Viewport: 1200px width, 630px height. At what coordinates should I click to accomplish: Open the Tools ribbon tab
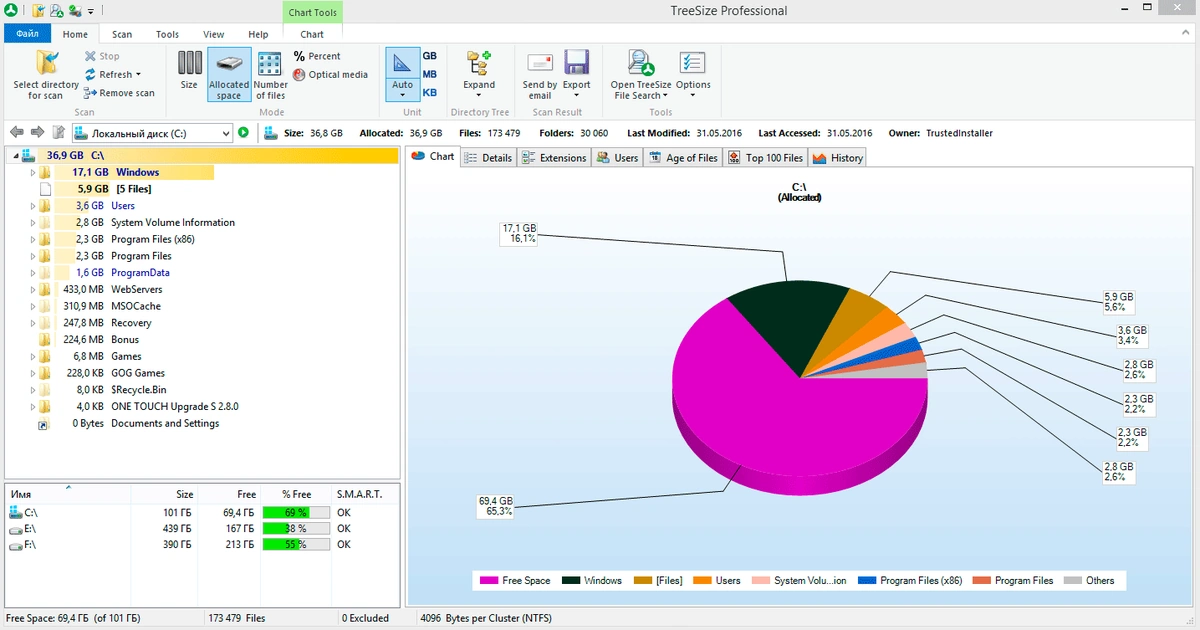pyautogui.click(x=168, y=34)
